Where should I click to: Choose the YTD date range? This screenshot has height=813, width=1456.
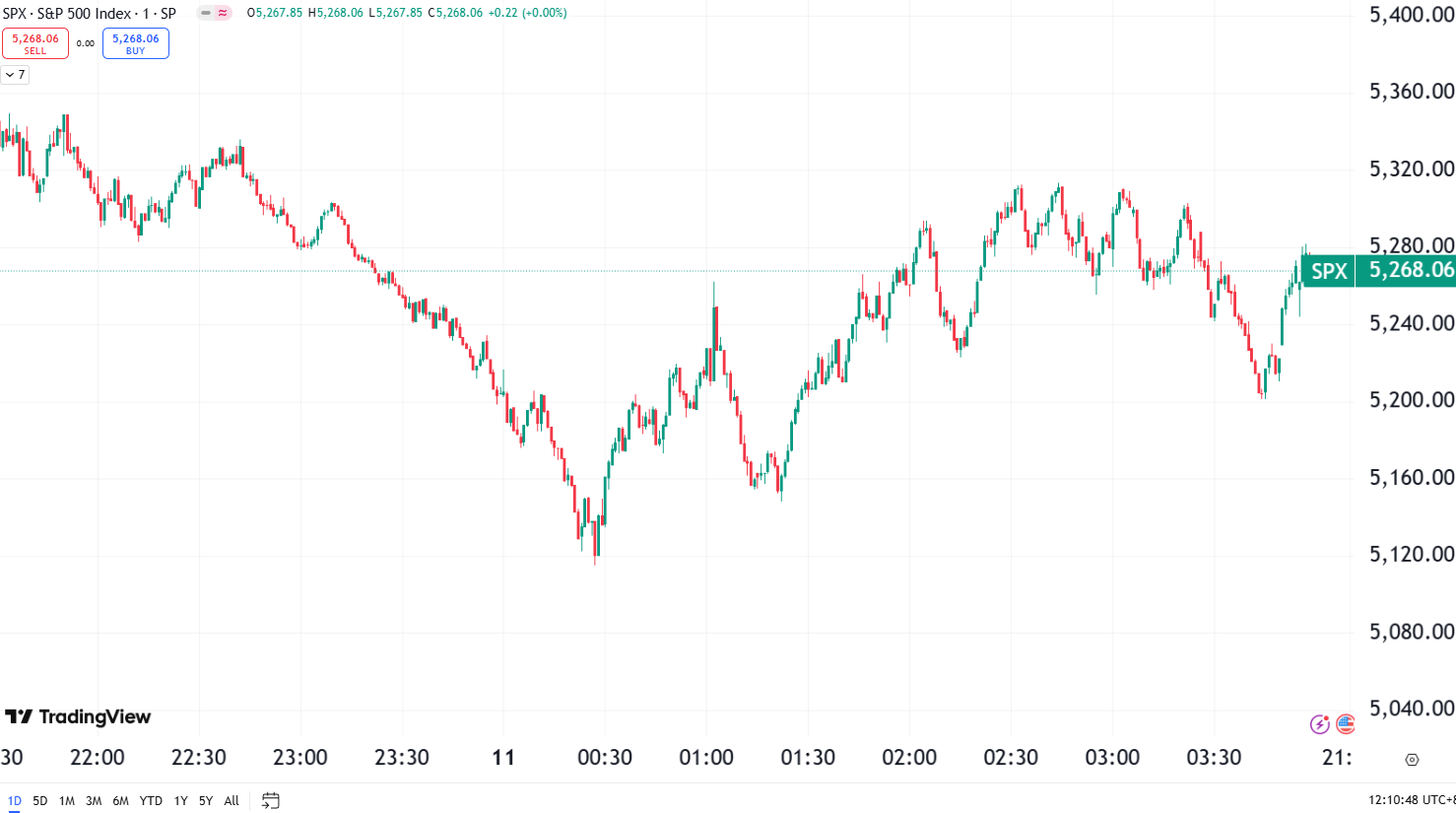coord(151,801)
